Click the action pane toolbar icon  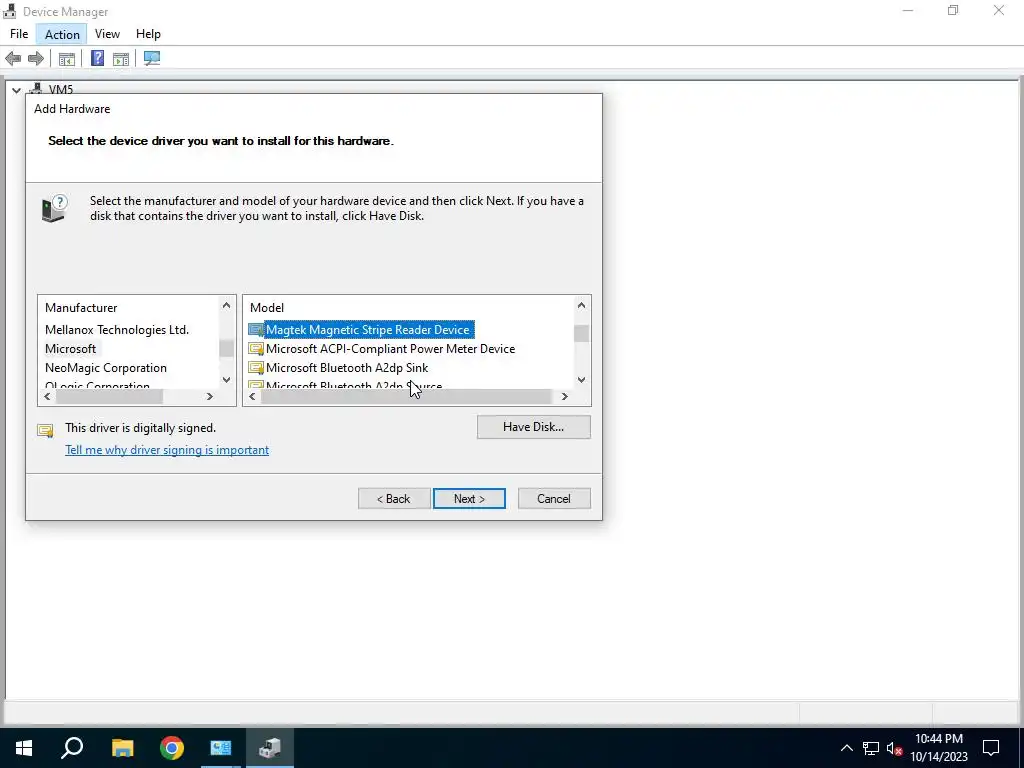click(121, 59)
